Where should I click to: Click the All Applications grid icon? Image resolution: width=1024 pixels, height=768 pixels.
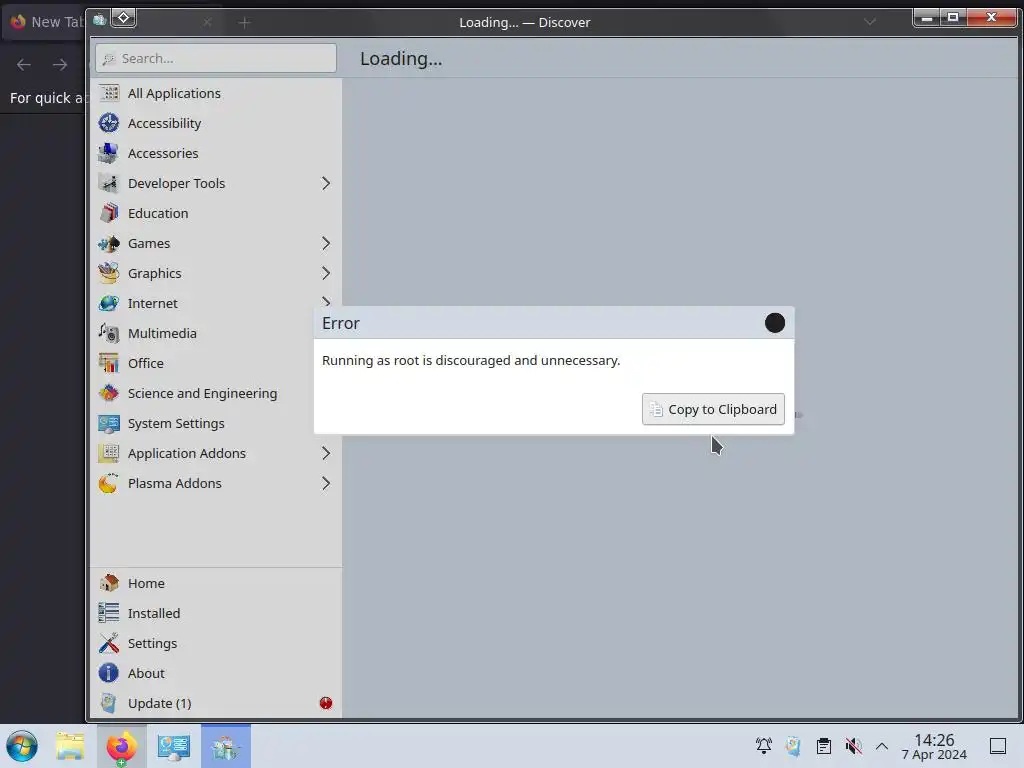click(x=108, y=93)
